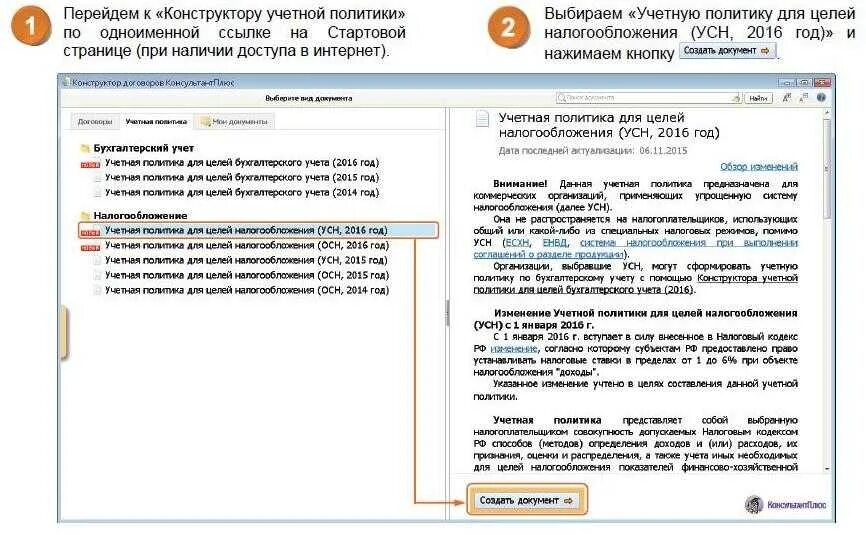The height and width of the screenshot is (535, 866).
Task: Click the Найти search button
Action: click(758, 98)
